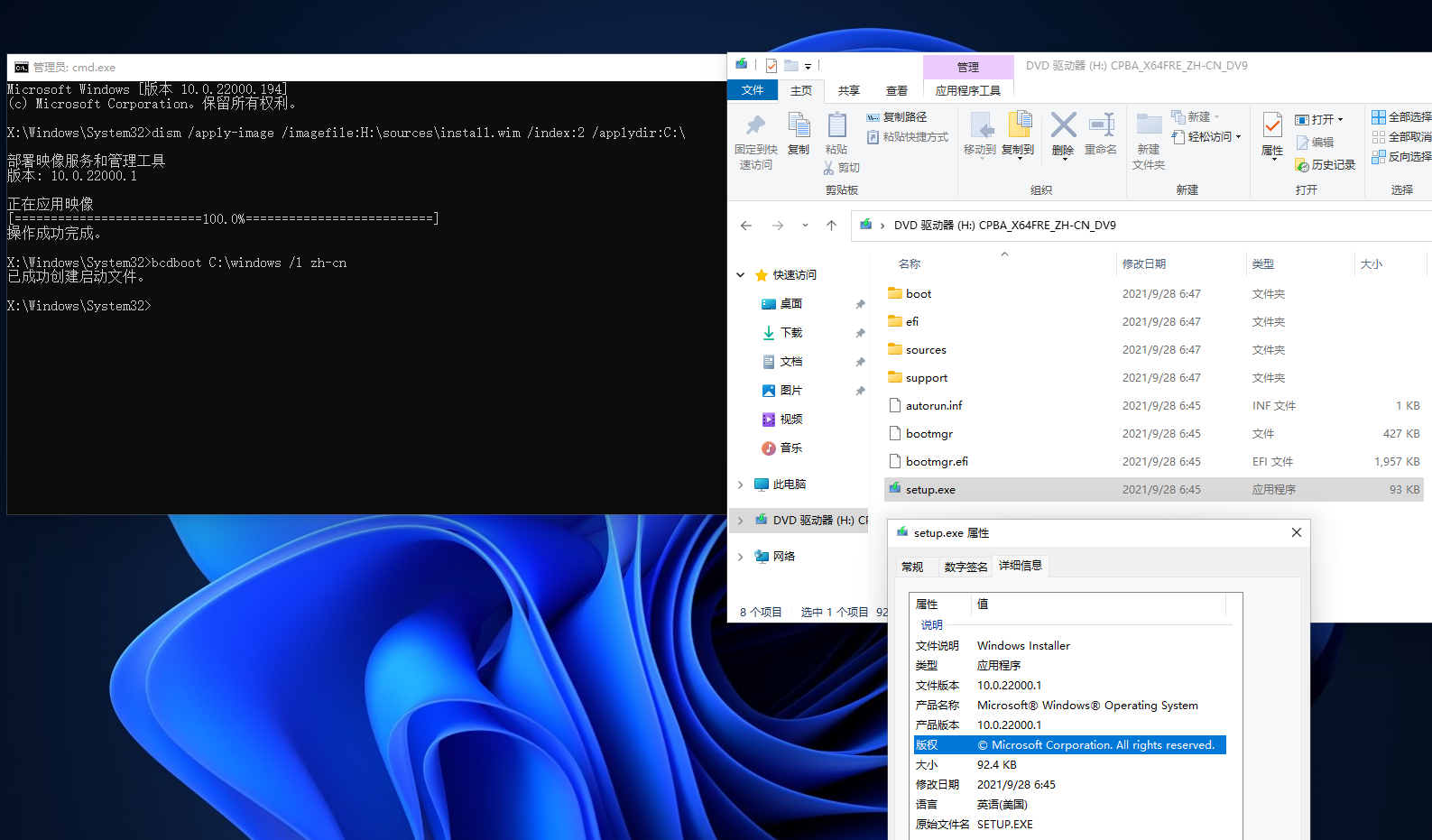Viewport: 1432px width, 840px height.
Task: Switch to Share (共享) ribbon tab
Action: (849, 90)
